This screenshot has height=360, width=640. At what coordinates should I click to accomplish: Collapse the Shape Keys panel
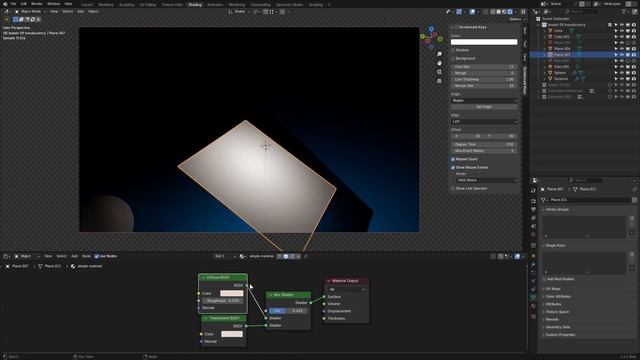[x=555, y=246]
